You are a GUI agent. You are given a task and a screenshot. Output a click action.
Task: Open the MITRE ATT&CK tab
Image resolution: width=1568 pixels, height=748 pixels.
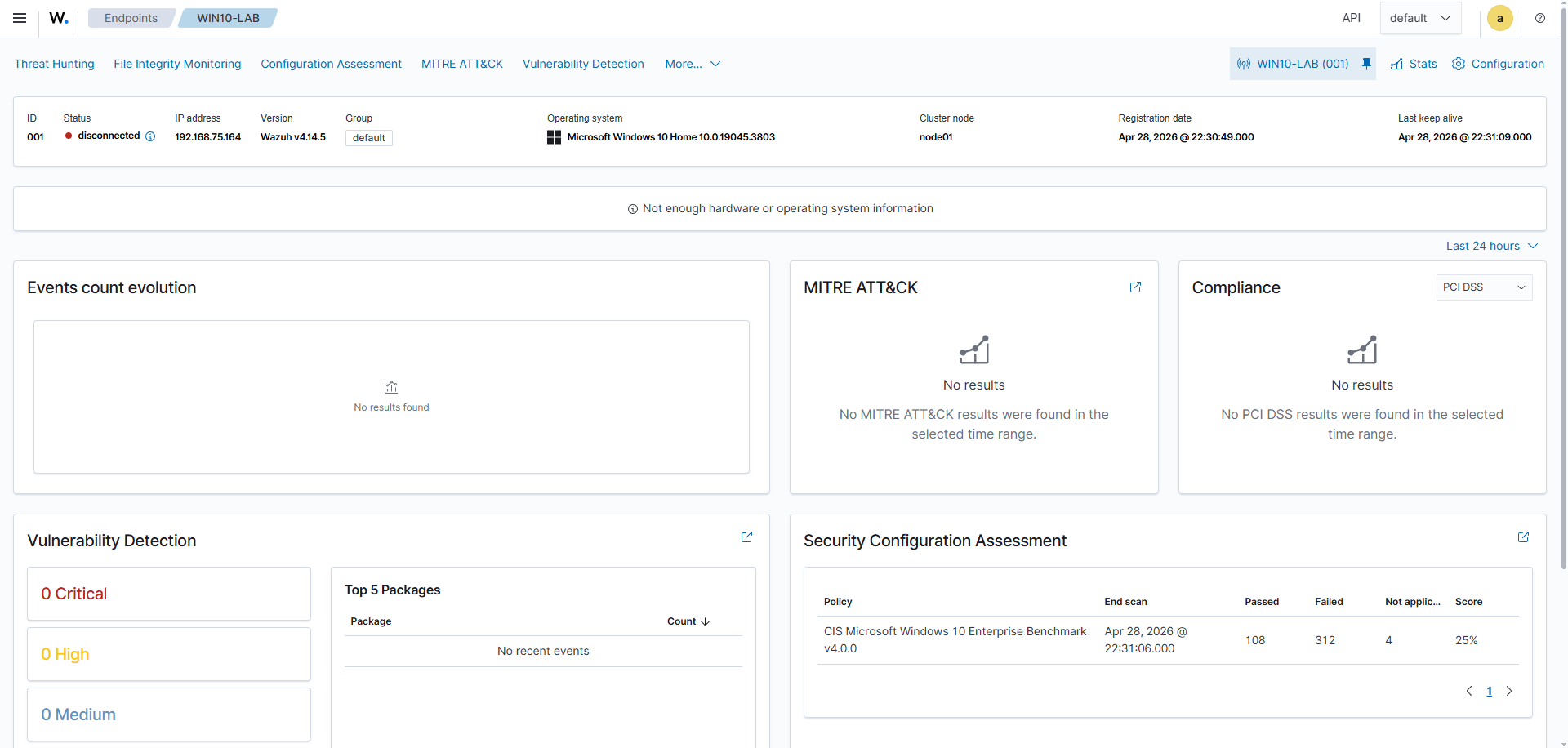tap(462, 64)
